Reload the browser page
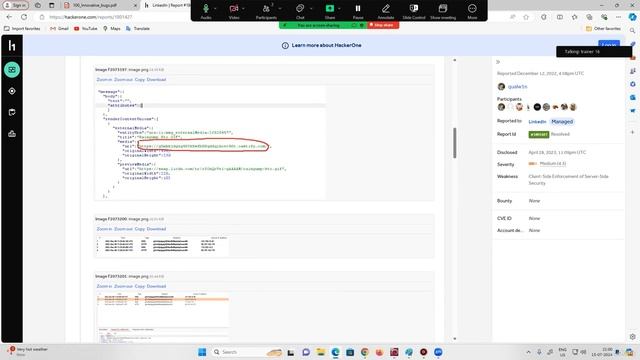This screenshot has width=640, height=360. 24,17
